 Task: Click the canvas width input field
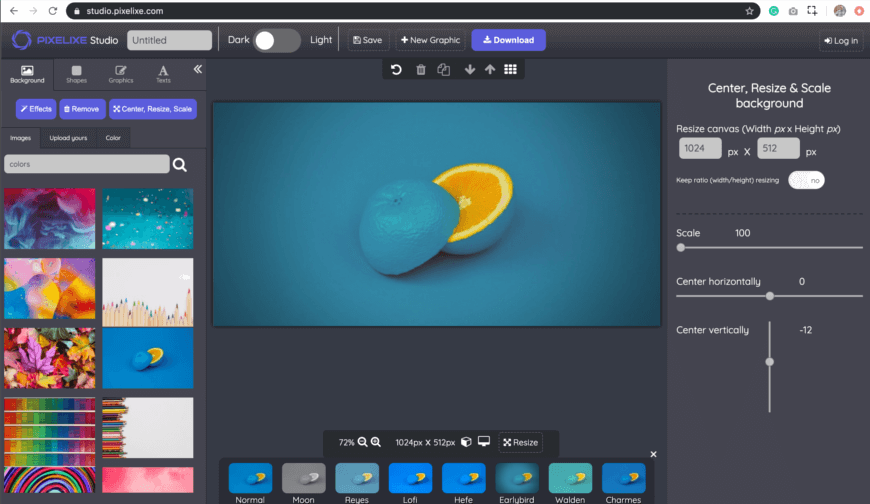point(699,149)
